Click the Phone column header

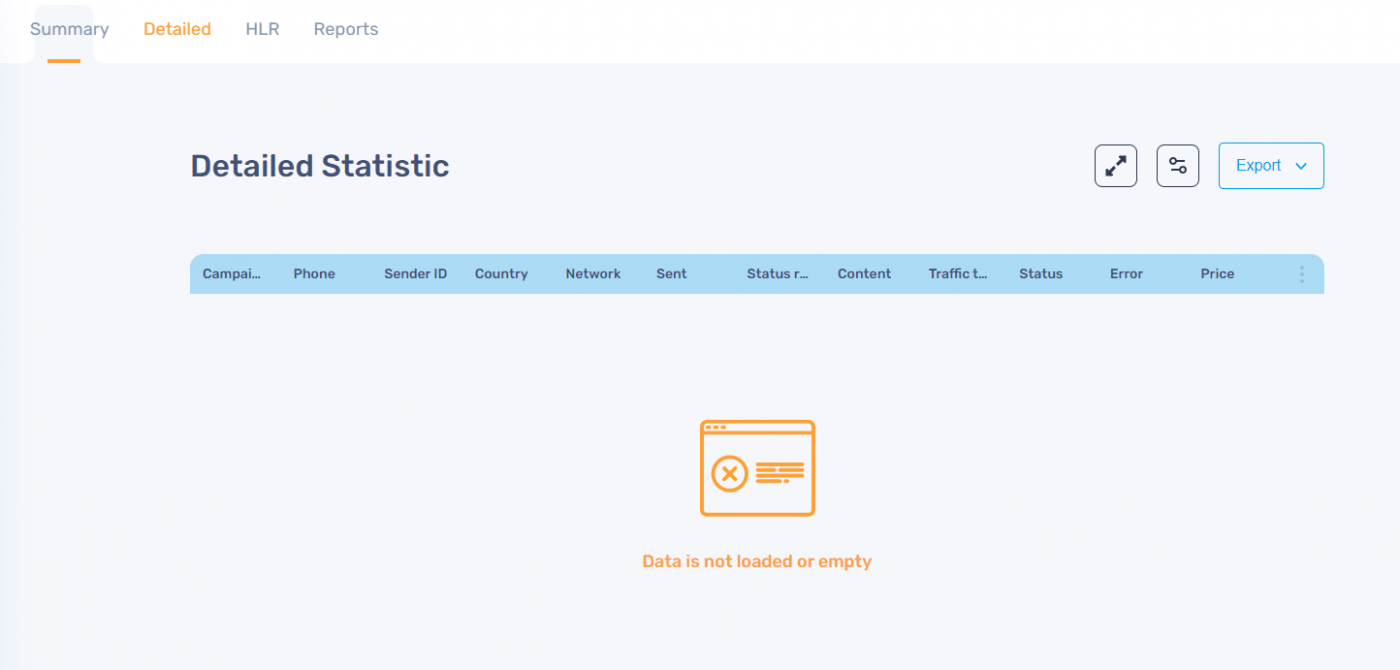[x=314, y=274]
